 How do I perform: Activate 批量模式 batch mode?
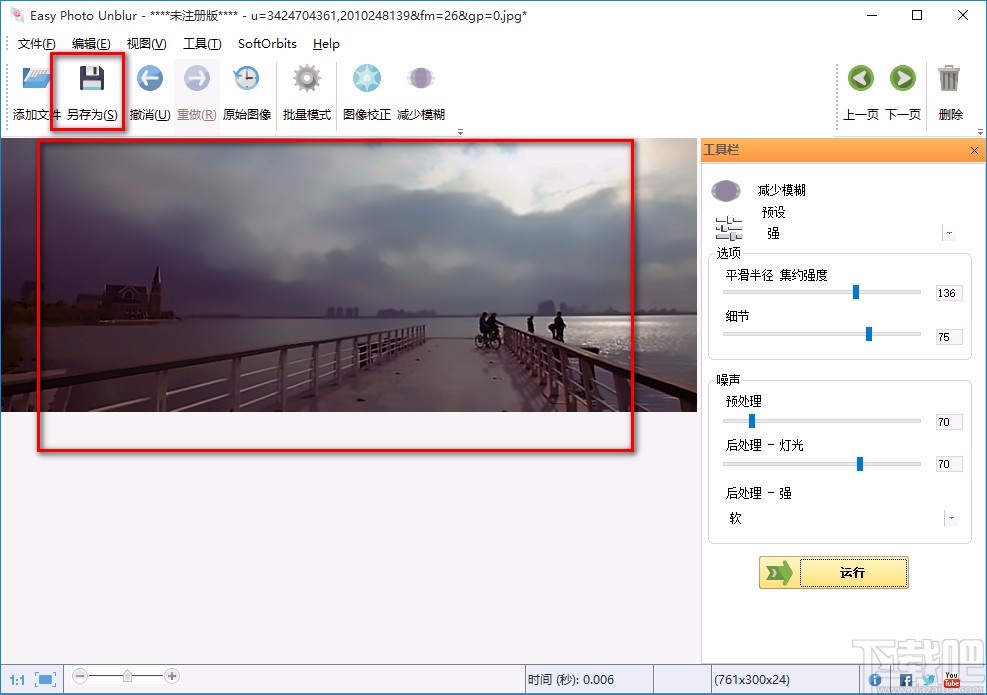pos(306,78)
